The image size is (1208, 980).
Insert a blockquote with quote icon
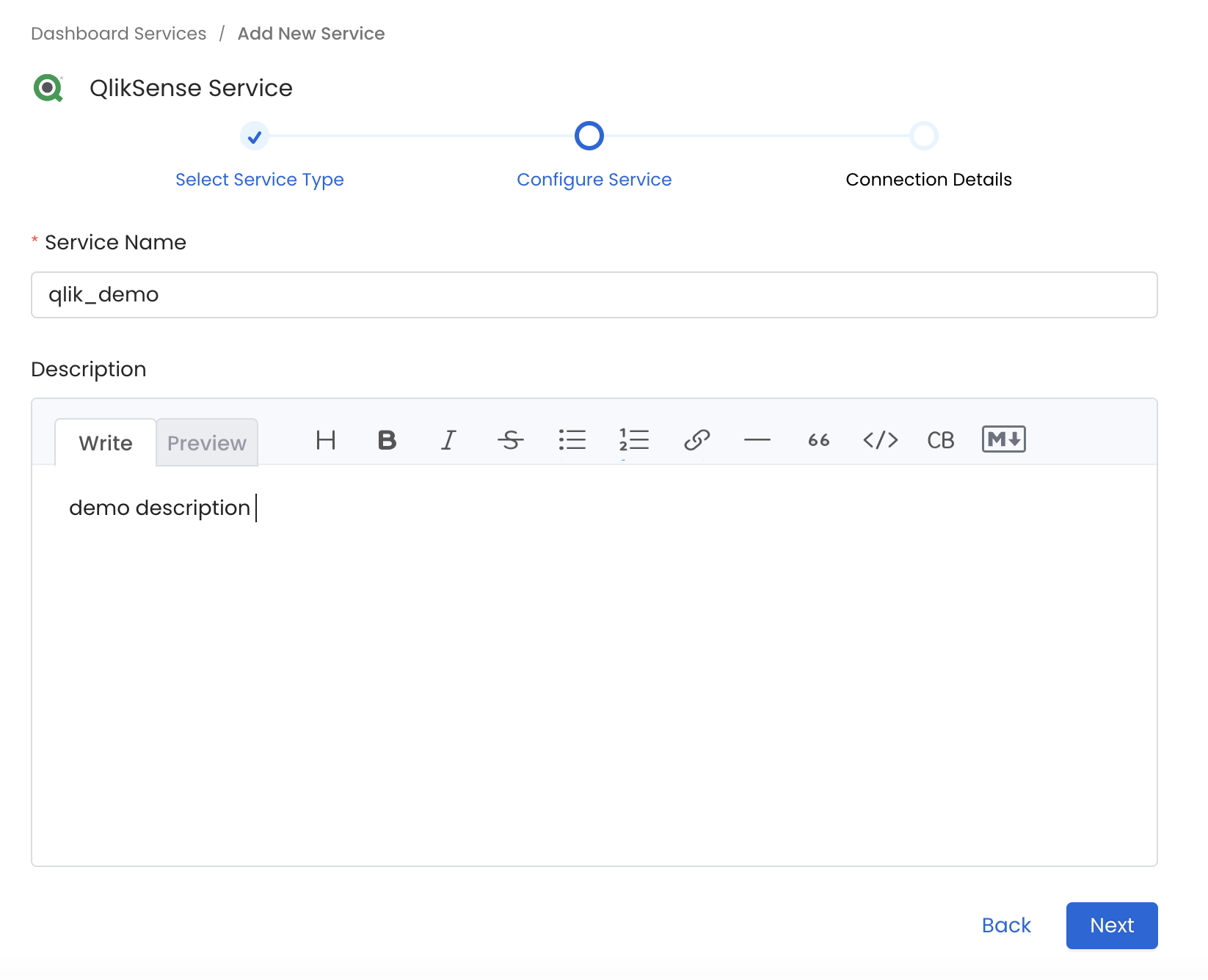[818, 440]
